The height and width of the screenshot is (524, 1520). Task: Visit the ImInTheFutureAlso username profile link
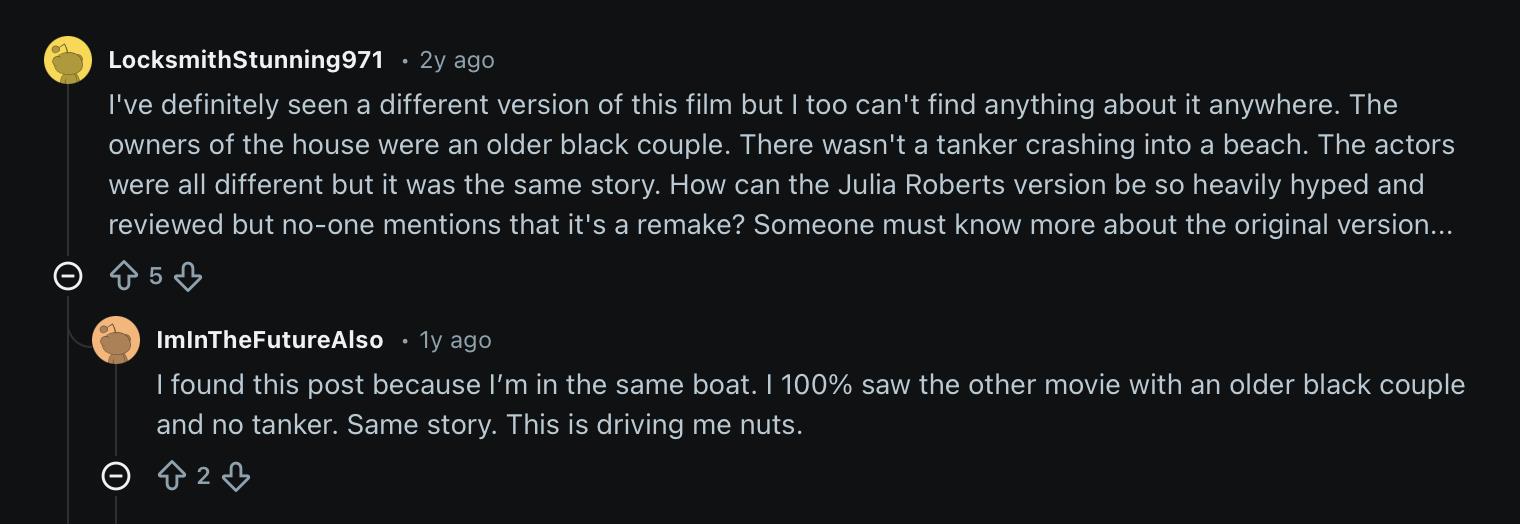[270, 340]
